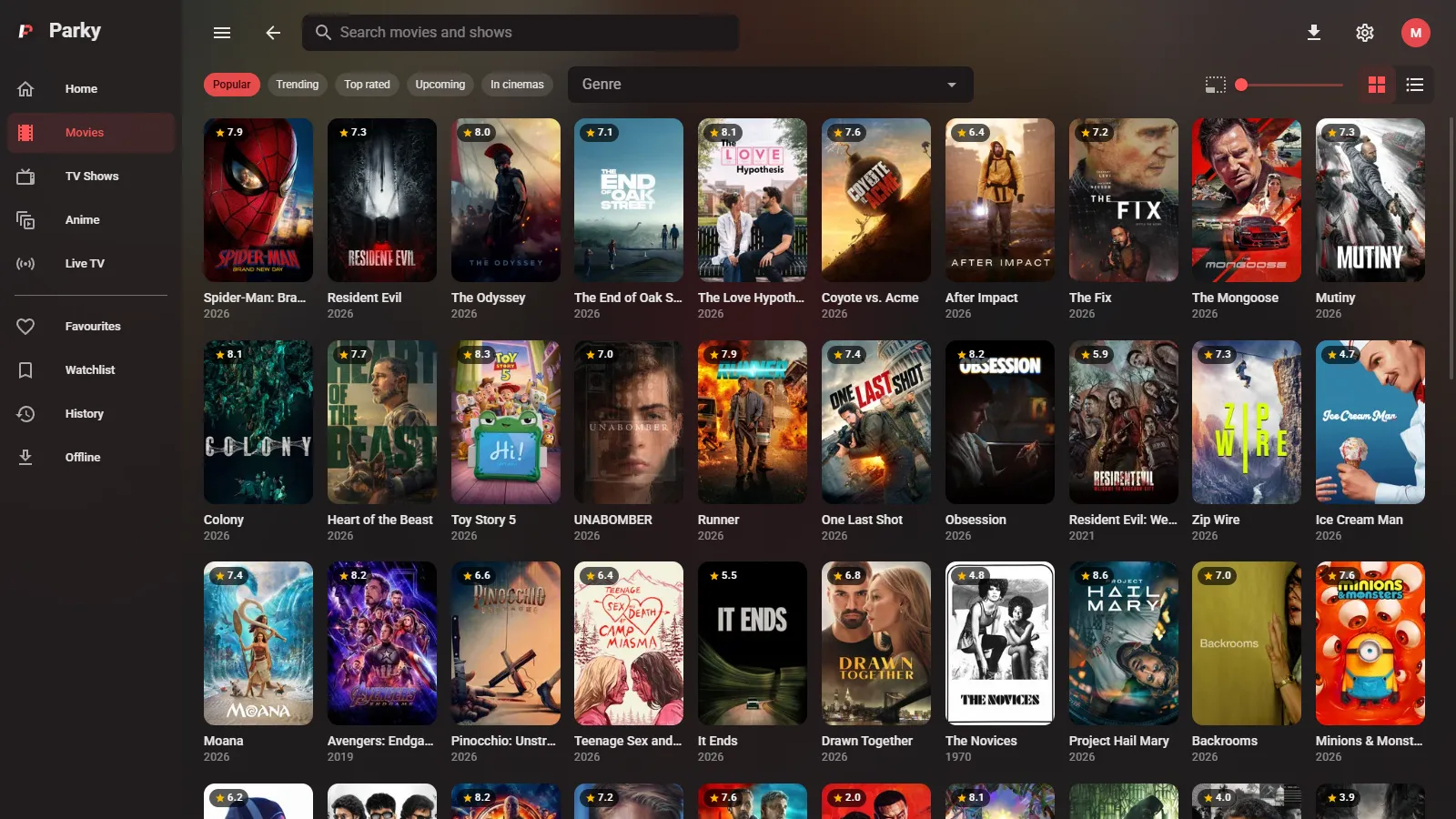Select the Top rated filter chip
The image size is (1456, 819).
coord(367,85)
